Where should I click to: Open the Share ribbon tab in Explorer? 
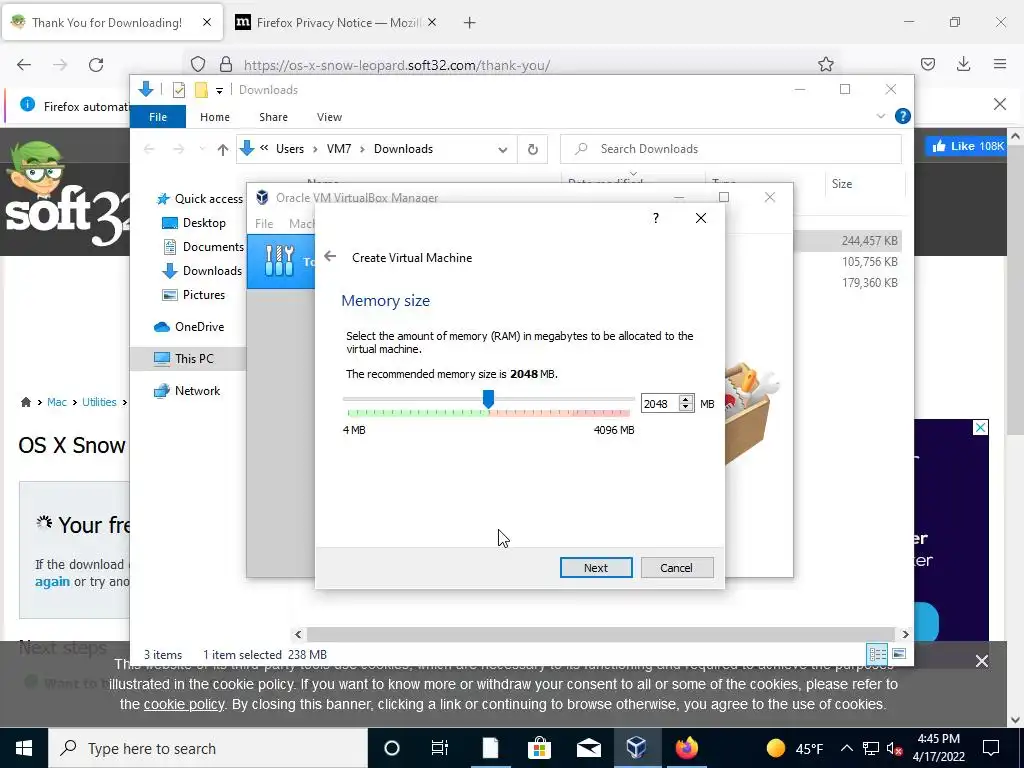tap(273, 117)
